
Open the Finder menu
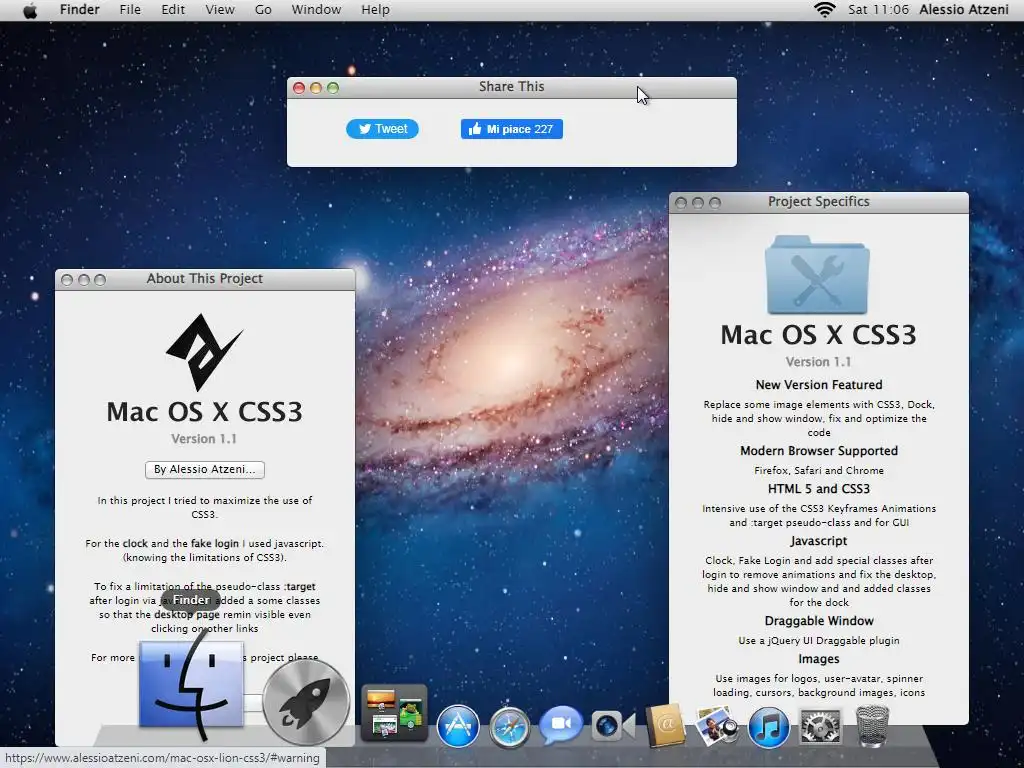coord(80,10)
